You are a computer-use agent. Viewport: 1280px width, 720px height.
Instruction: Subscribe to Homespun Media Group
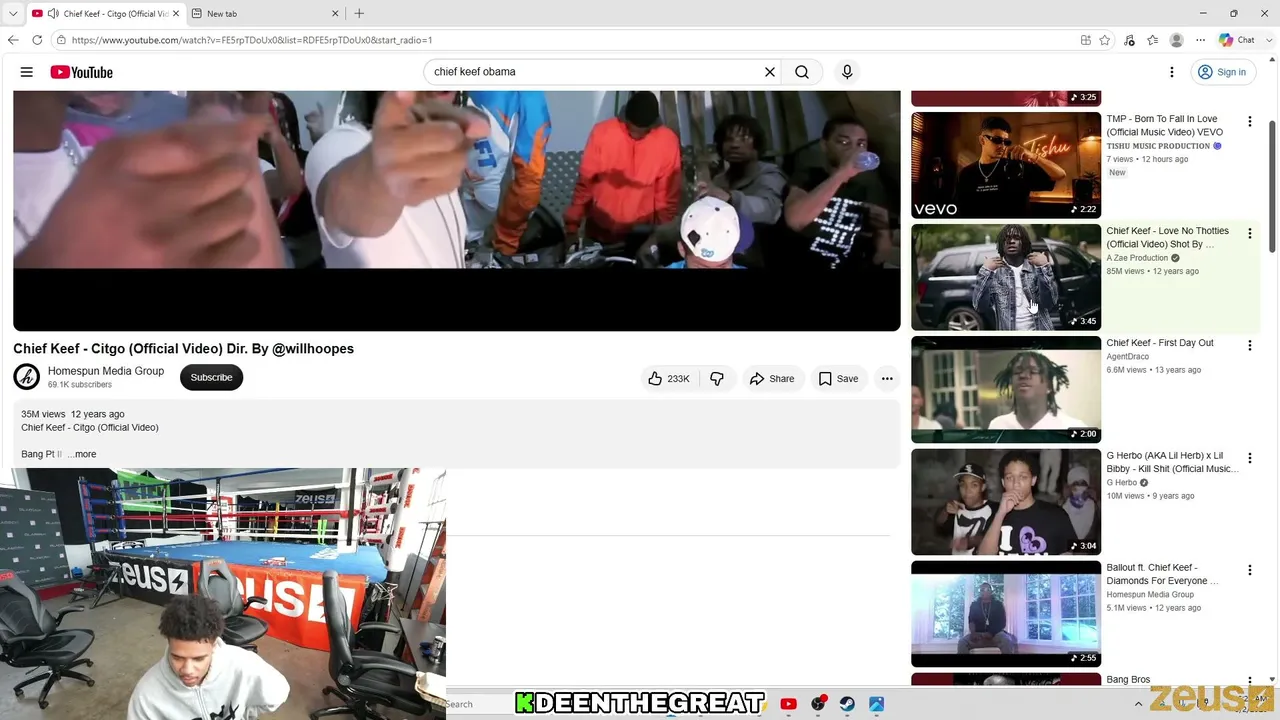coord(211,377)
